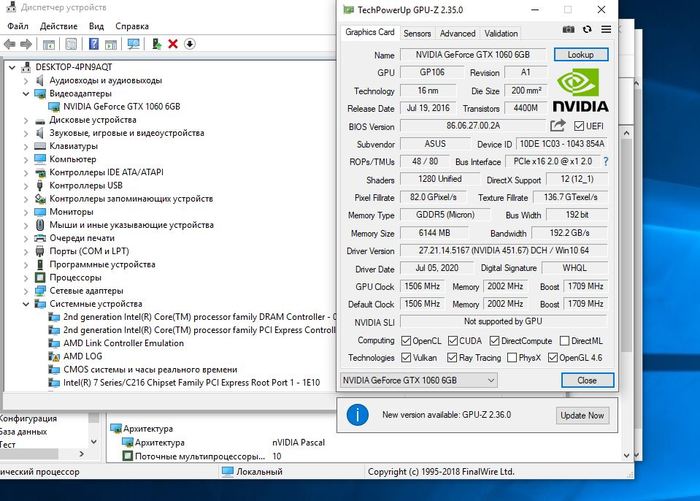Screen dimensions: 700x501
Task: Collapse the Видеоадаптеры tree node
Action: 26,93
